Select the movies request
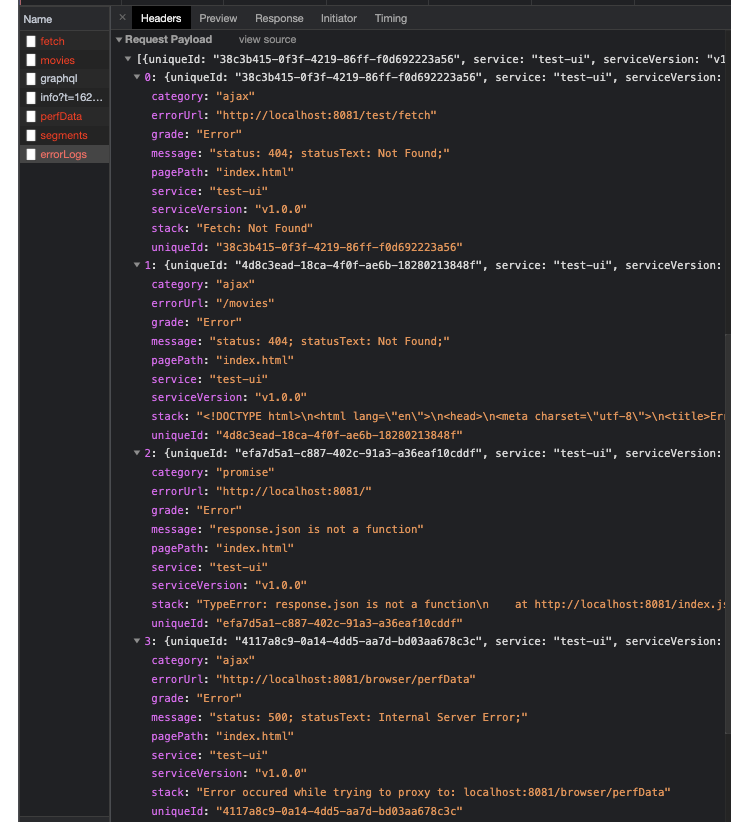 [64, 60]
